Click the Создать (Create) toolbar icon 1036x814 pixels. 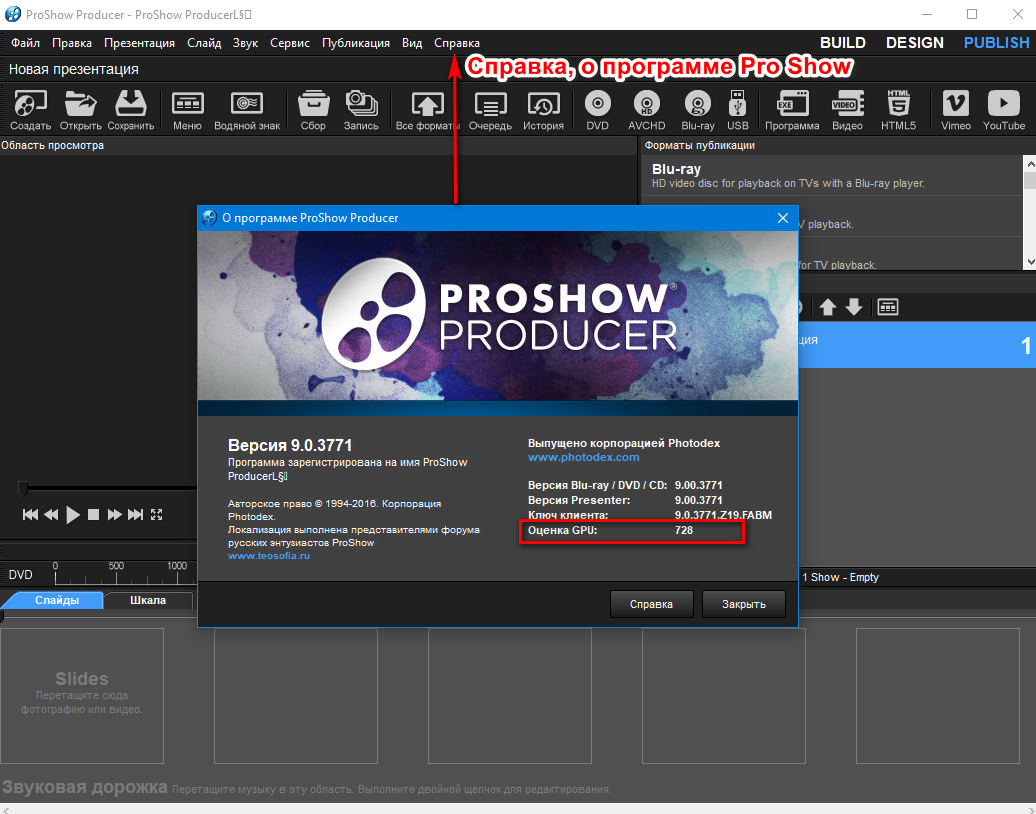[x=30, y=110]
